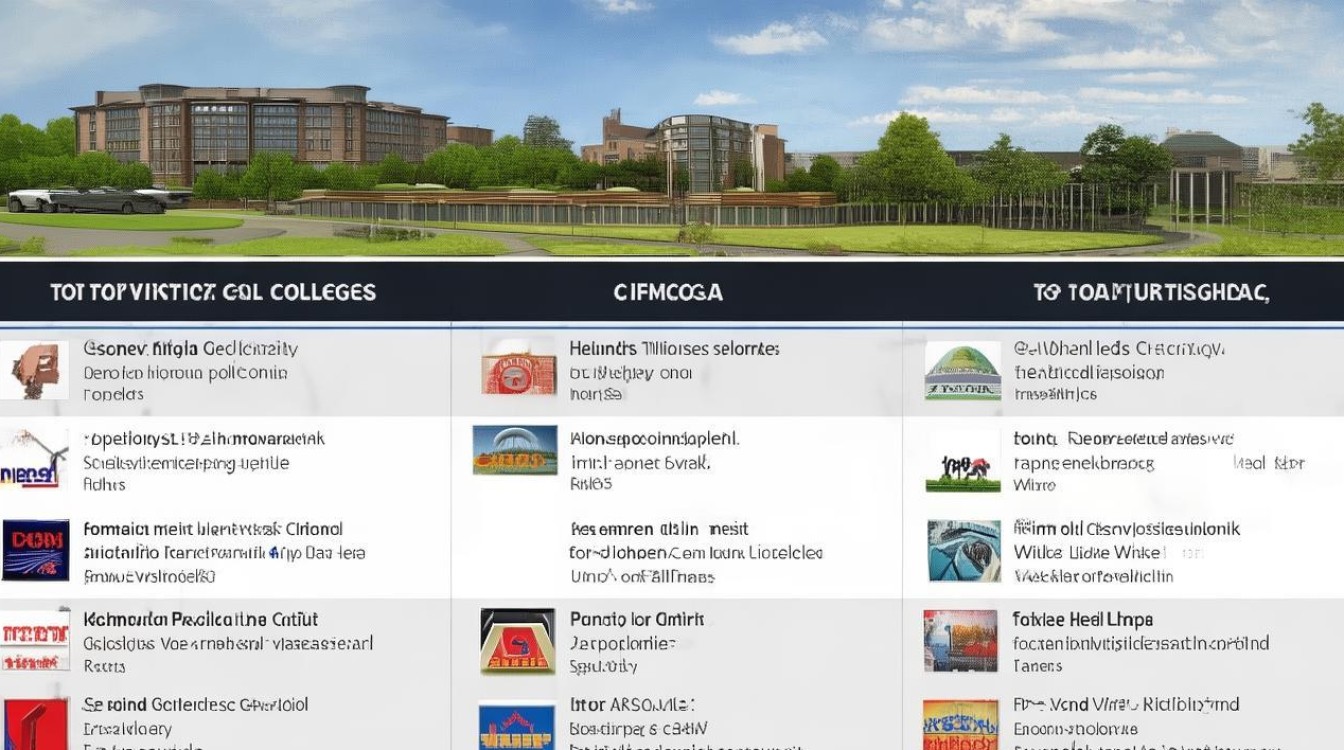Screen dimensions: 1344x750
Task: Open the 'fokkee Hed Lhnpa' entry
Action: 1082,620
